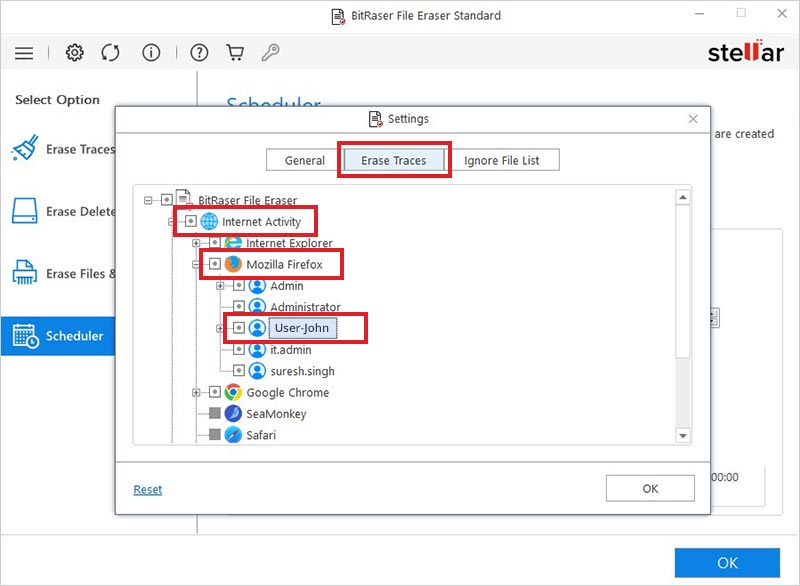Screen dimensions: 800x586
Task: Select the Safari tree label
Action: pyautogui.click(x=261, y=435)
